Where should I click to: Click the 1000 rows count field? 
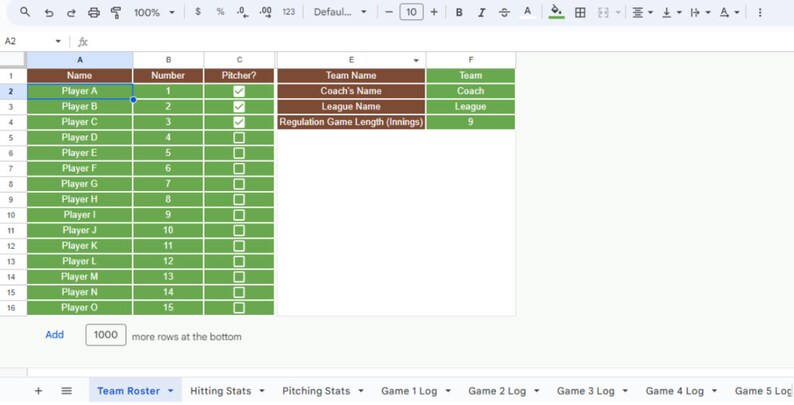point(106,335)
